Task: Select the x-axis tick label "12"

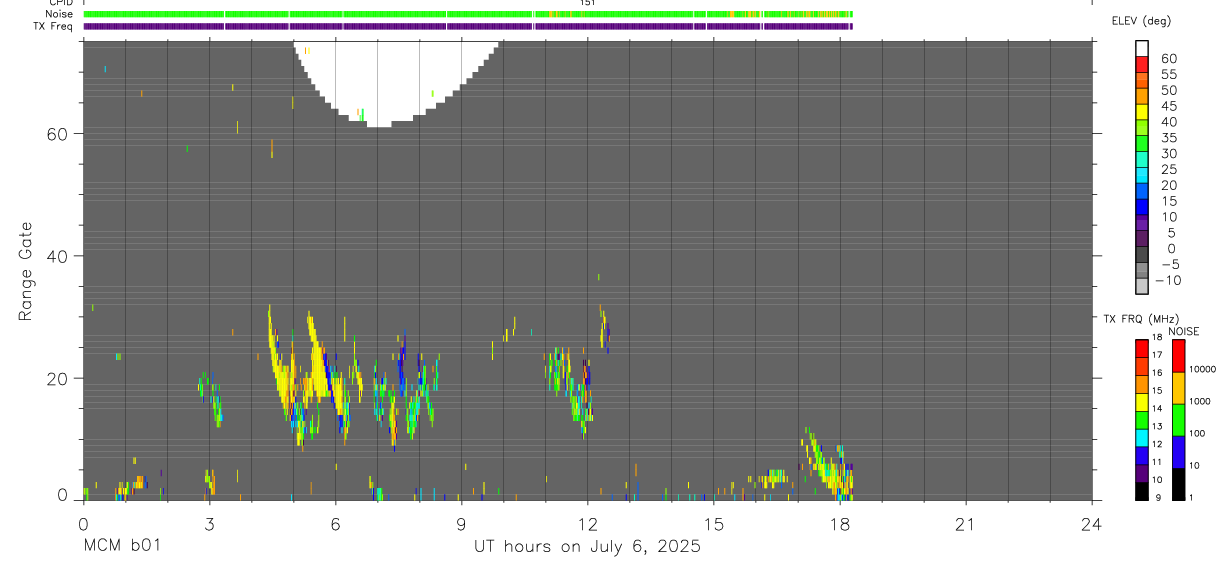Action: 587,524
